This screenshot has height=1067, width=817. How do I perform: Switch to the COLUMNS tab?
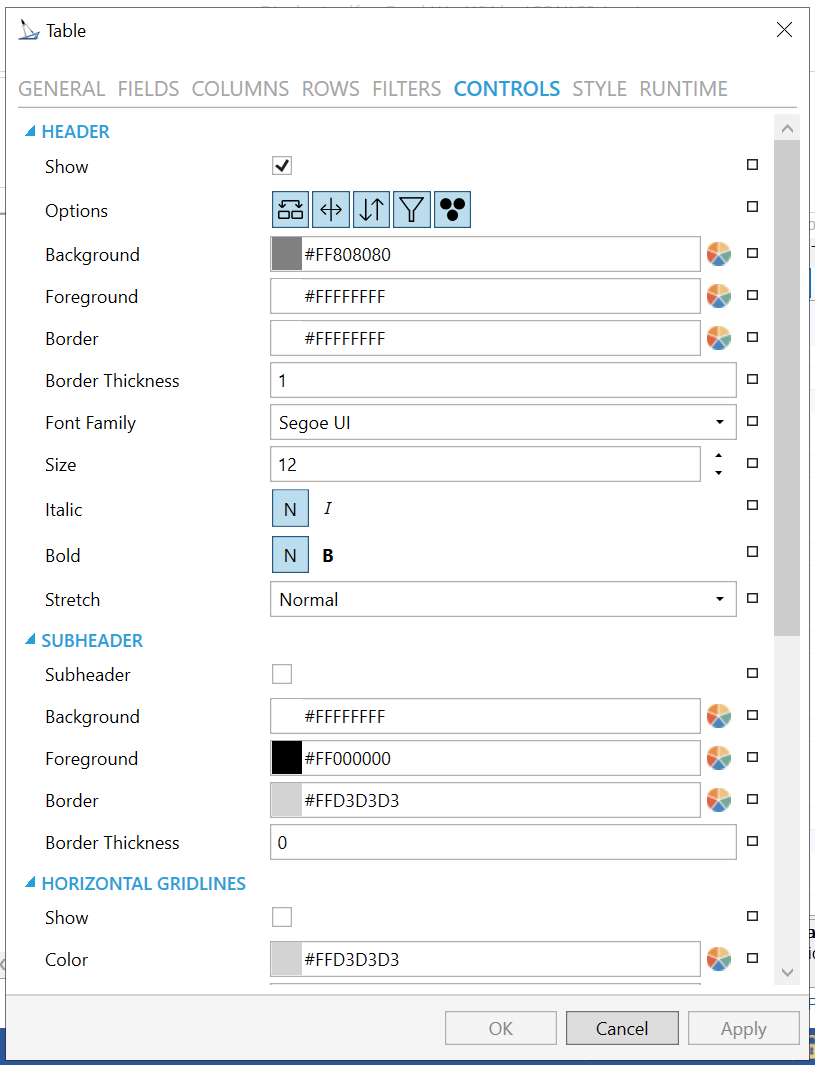[240, 89]
